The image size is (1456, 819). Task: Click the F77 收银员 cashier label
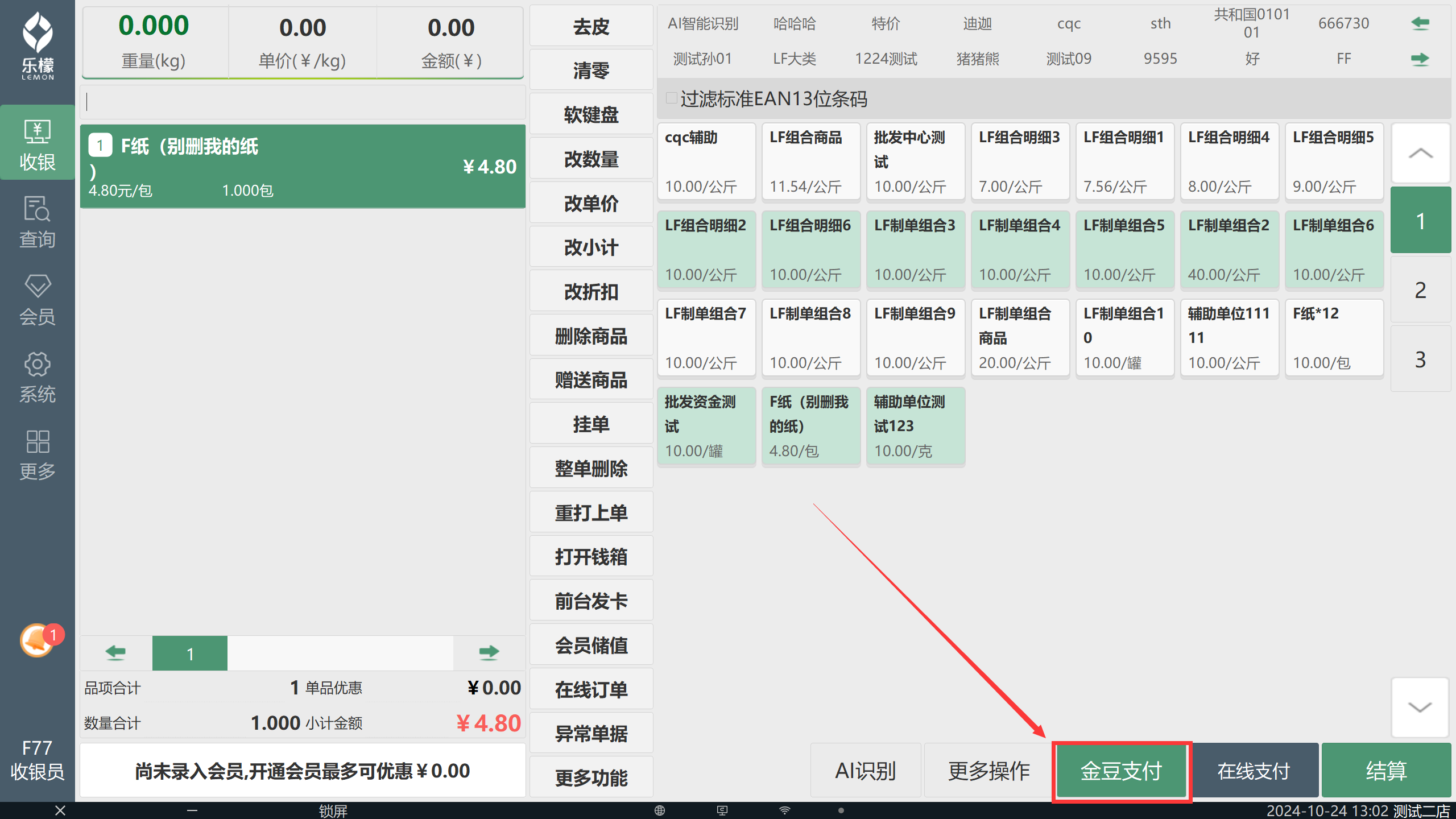tap(38, 760)
